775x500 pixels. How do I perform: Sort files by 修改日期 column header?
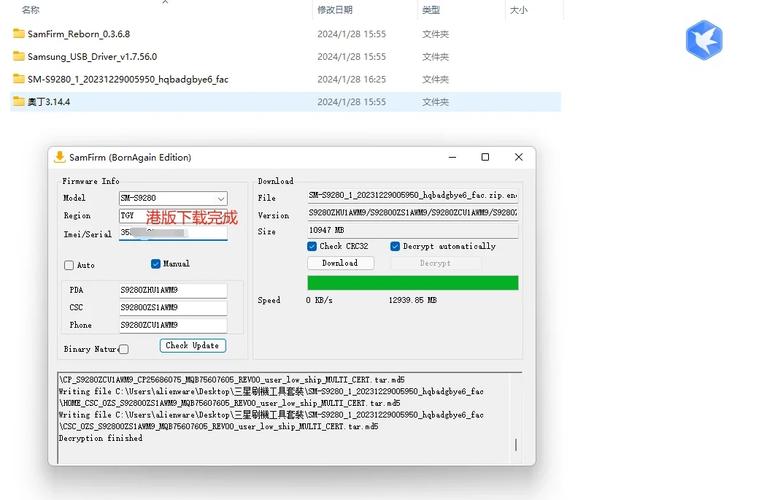pos(334,10)
